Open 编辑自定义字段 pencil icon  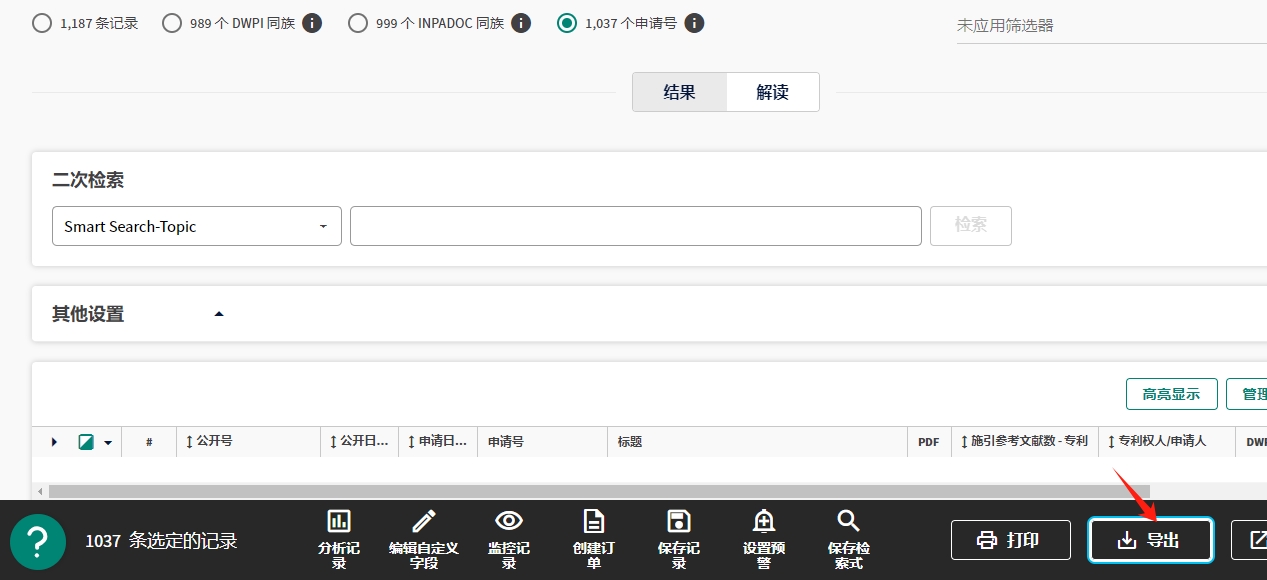424,521
